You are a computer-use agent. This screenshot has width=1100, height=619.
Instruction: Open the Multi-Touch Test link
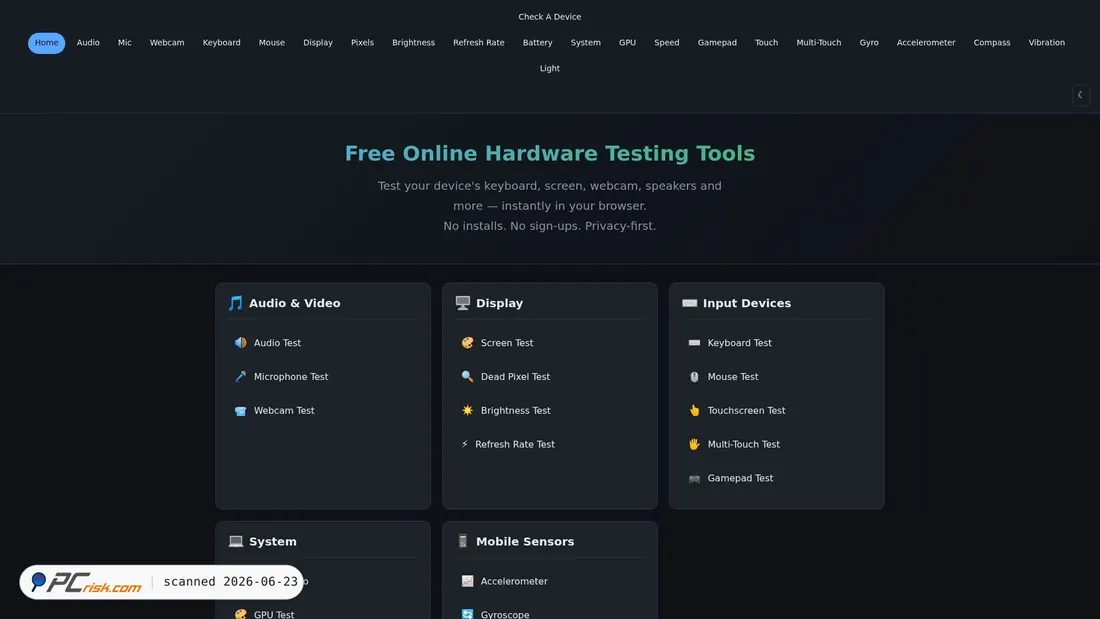[x=743, y=444]
